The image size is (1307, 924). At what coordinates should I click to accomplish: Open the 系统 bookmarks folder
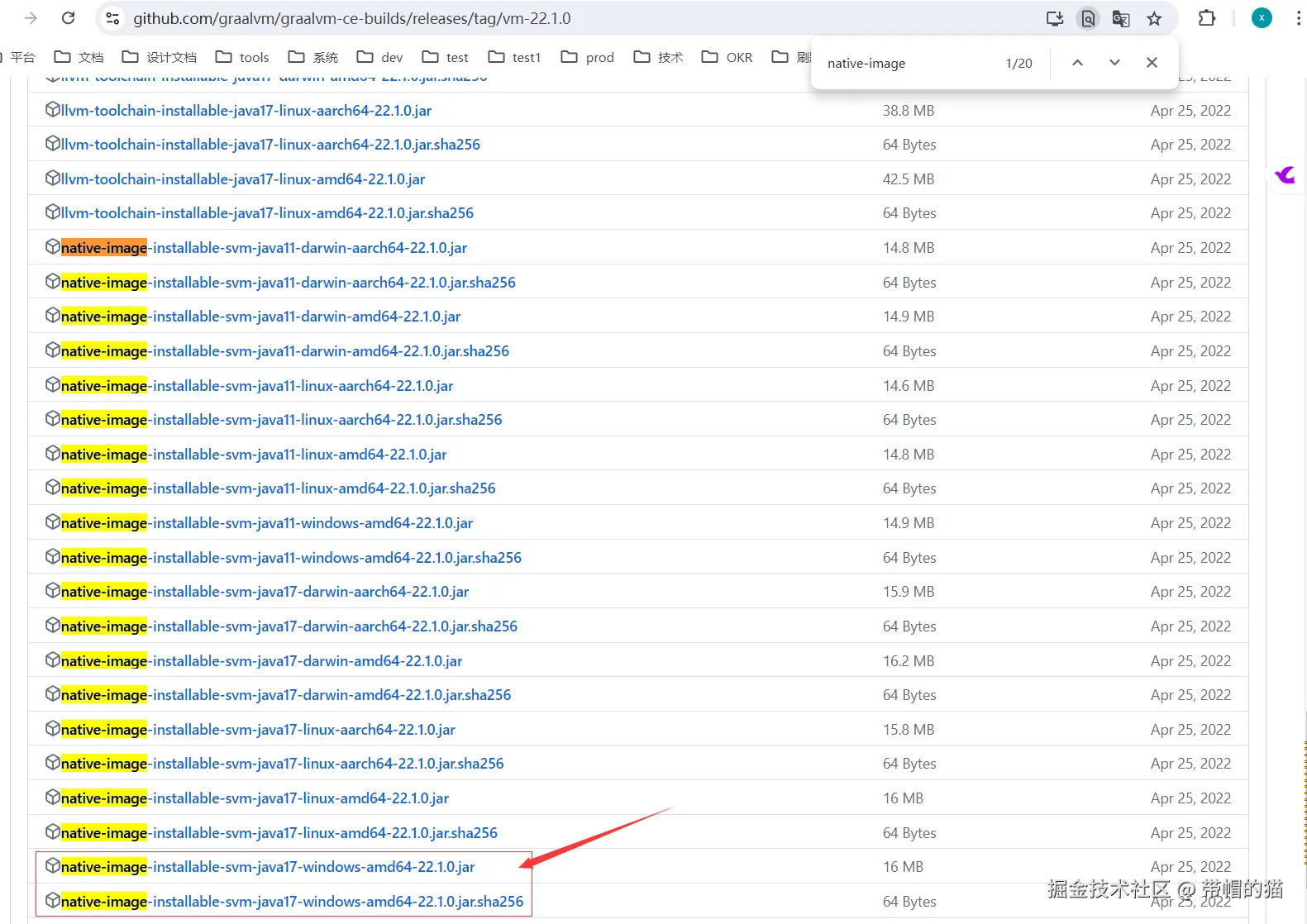(312, 57)
